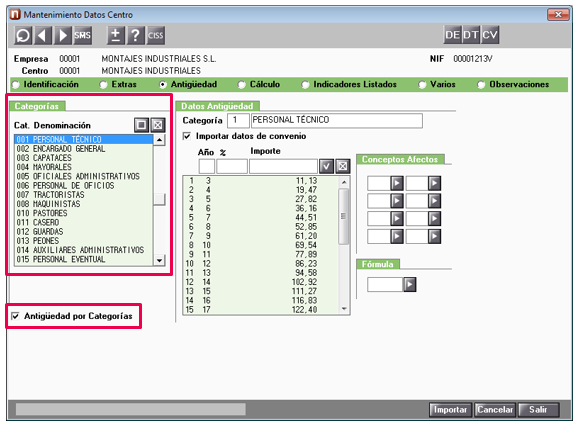
Task: Select the Varios radio tab
Action: [422, 85]
